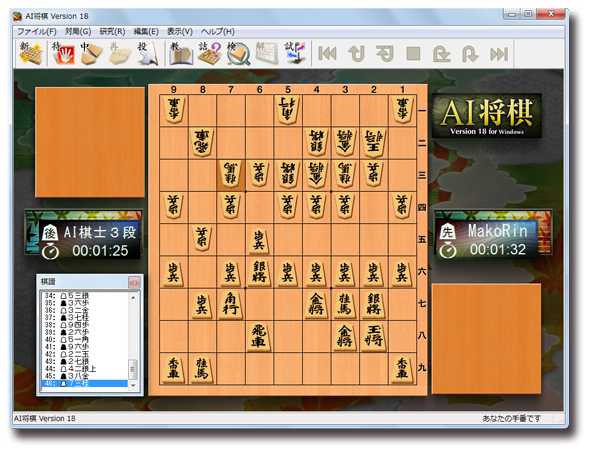Click the redo-style forward arrow button
This screenshot has height=460, width=600.
470,54
